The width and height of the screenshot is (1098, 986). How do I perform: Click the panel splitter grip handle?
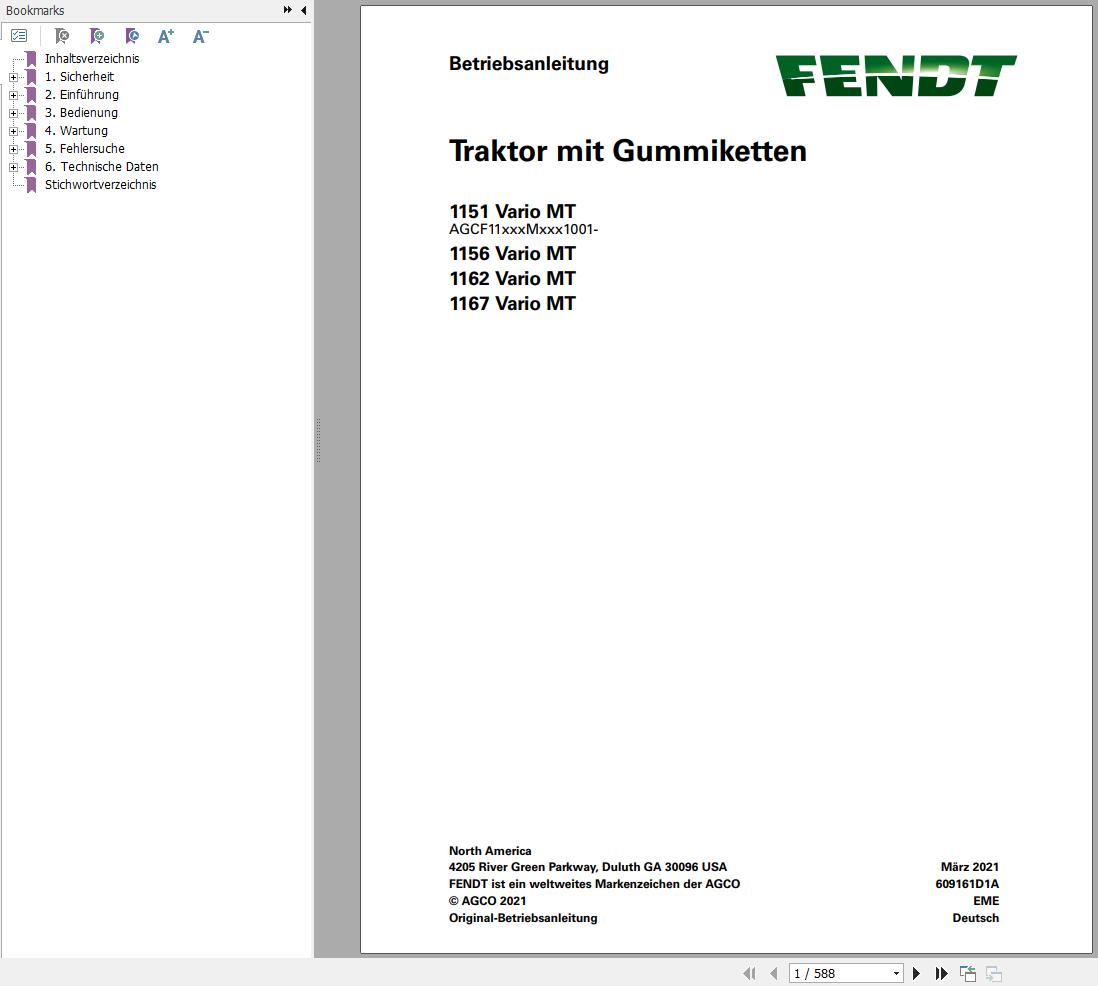(x=319, y=440)
